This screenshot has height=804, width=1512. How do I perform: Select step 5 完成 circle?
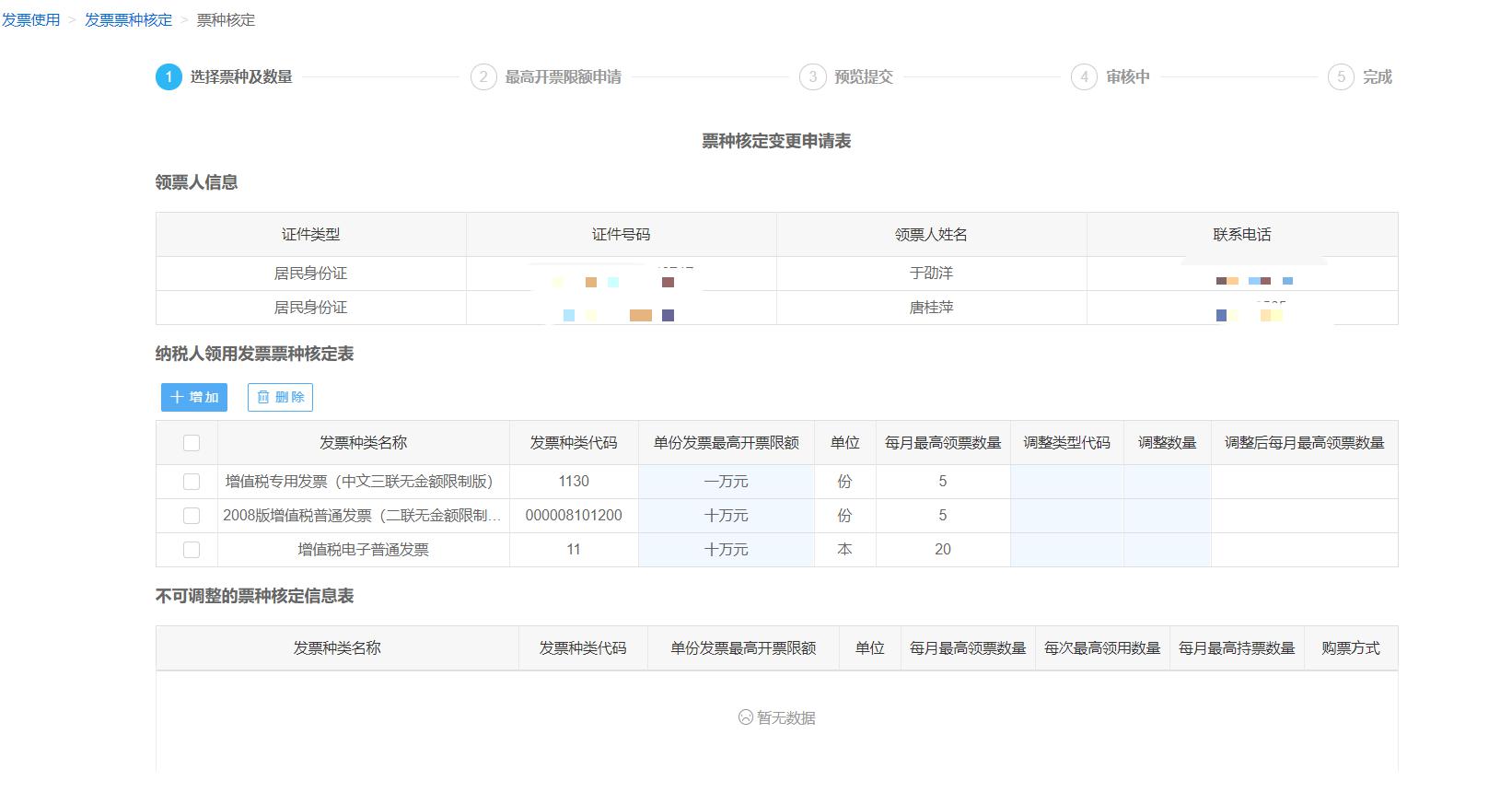pyautogui.click(x=1341, y=76)
